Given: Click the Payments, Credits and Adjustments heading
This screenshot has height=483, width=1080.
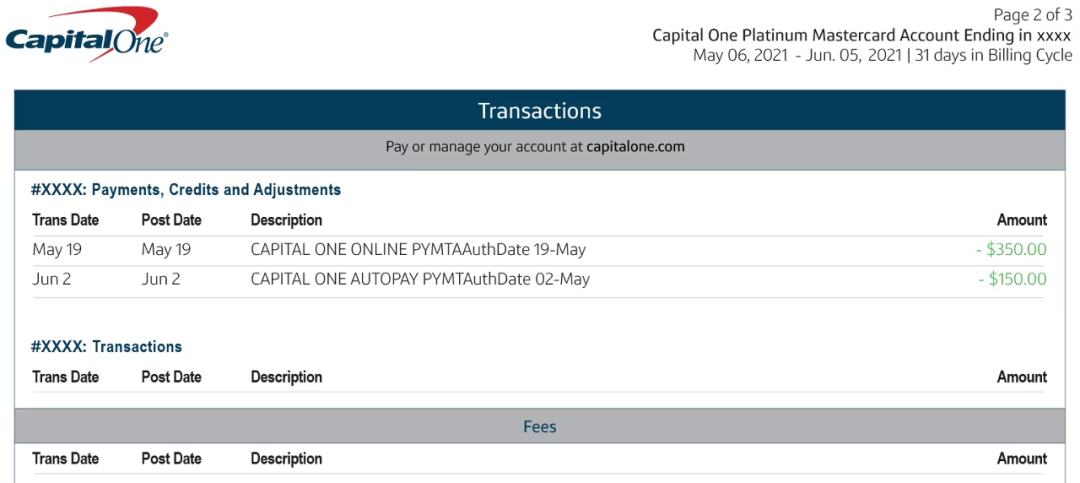Looking at the screenshot, I should [186, 189].
